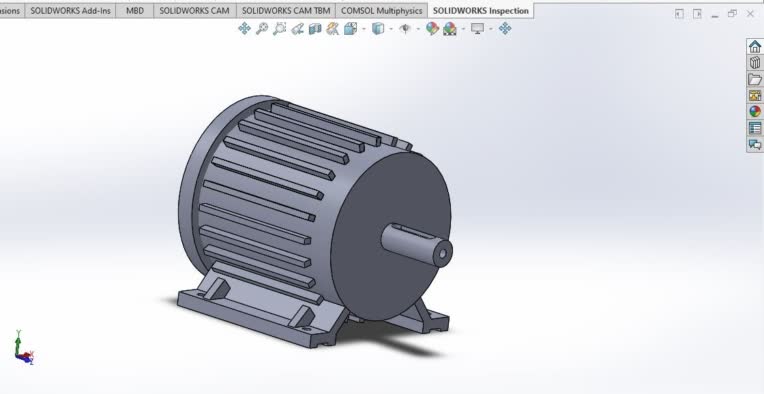Select the SOLIDWORKS CAM TBM tab
The image size is (764, 394).
[x=286, y=11]
